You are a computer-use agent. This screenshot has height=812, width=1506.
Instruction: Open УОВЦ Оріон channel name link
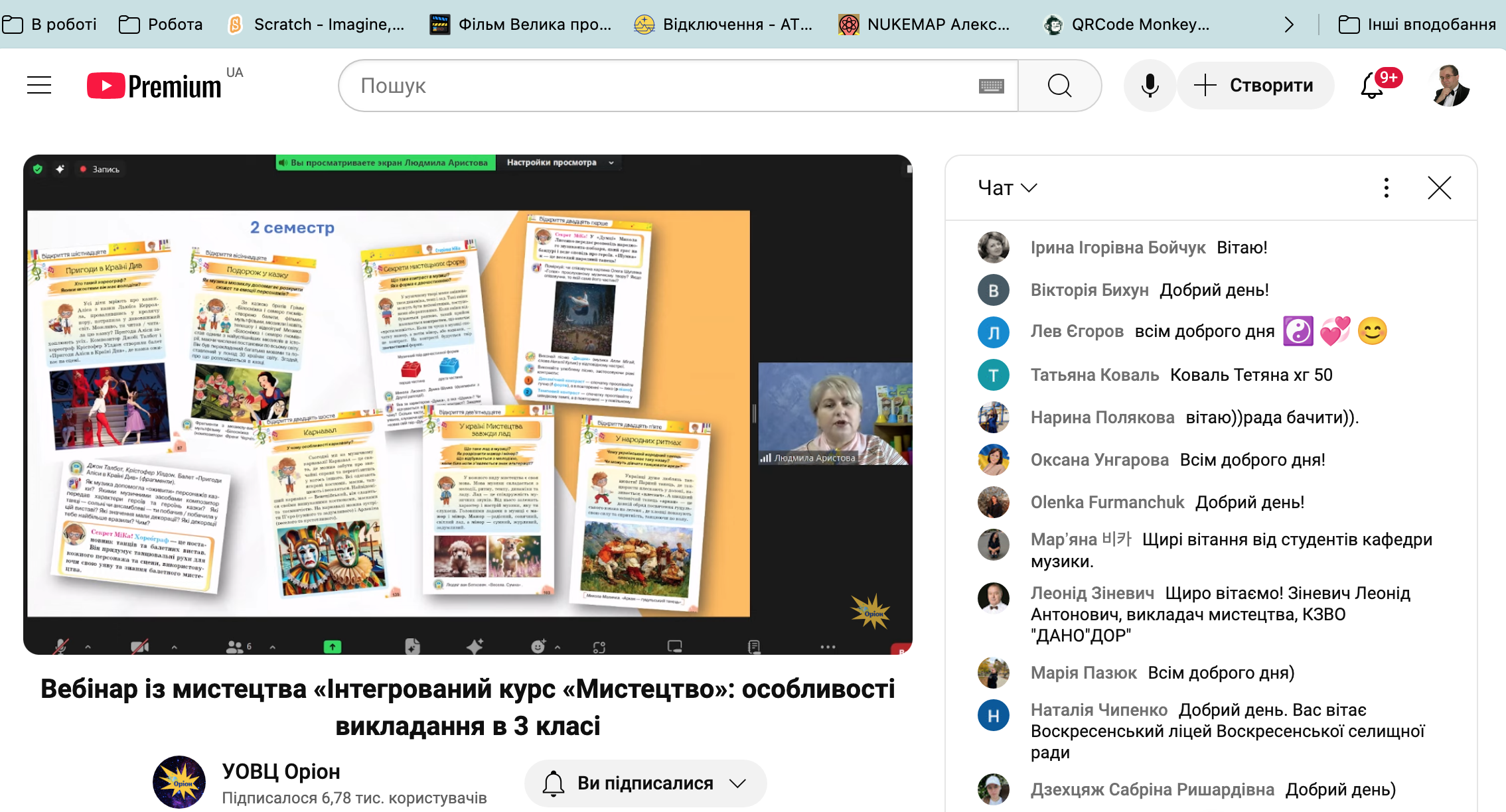[x=281, y=772]
